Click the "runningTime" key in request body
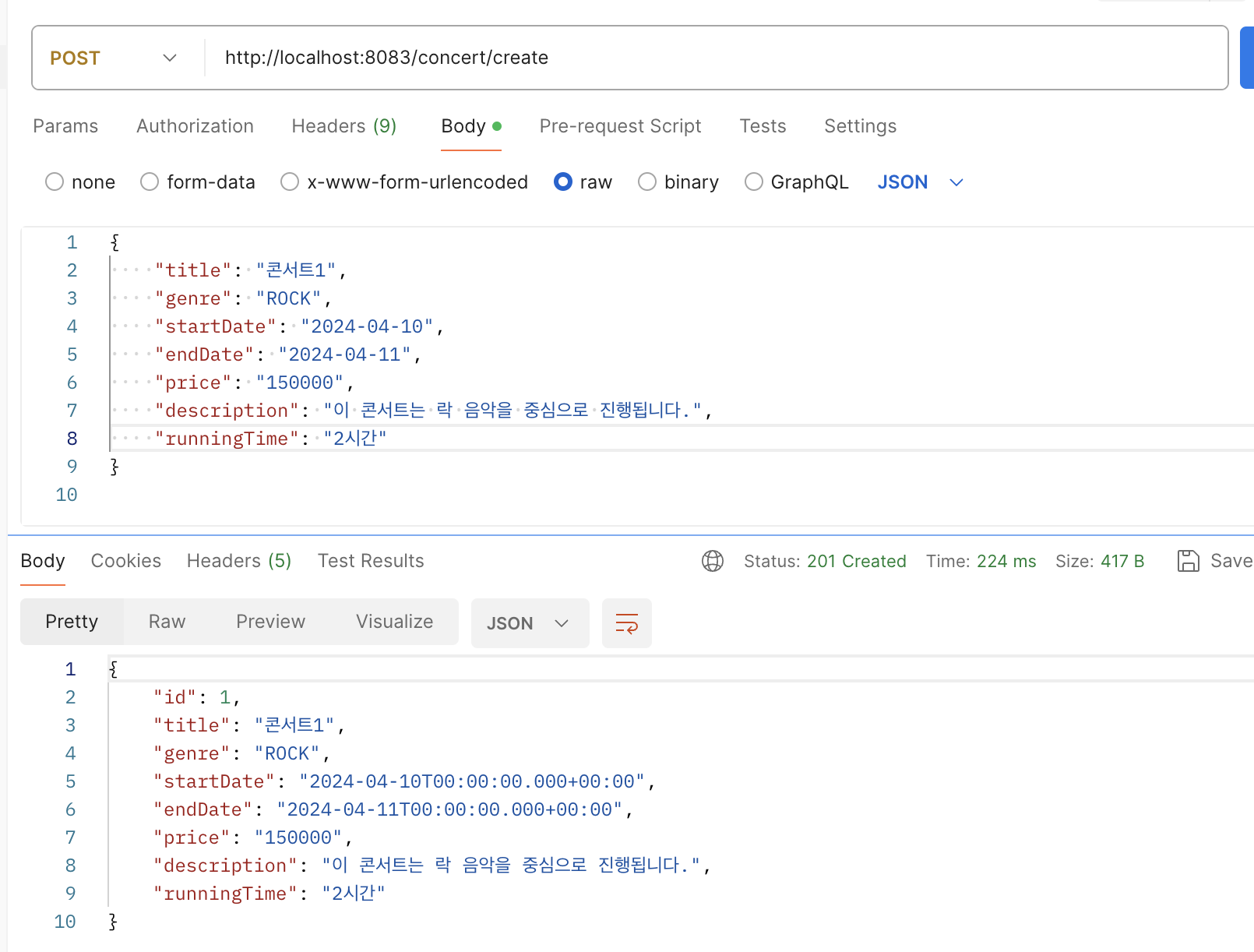This screenshot has height=952, width=1254. pyautogui.click(x=227, y=439)
